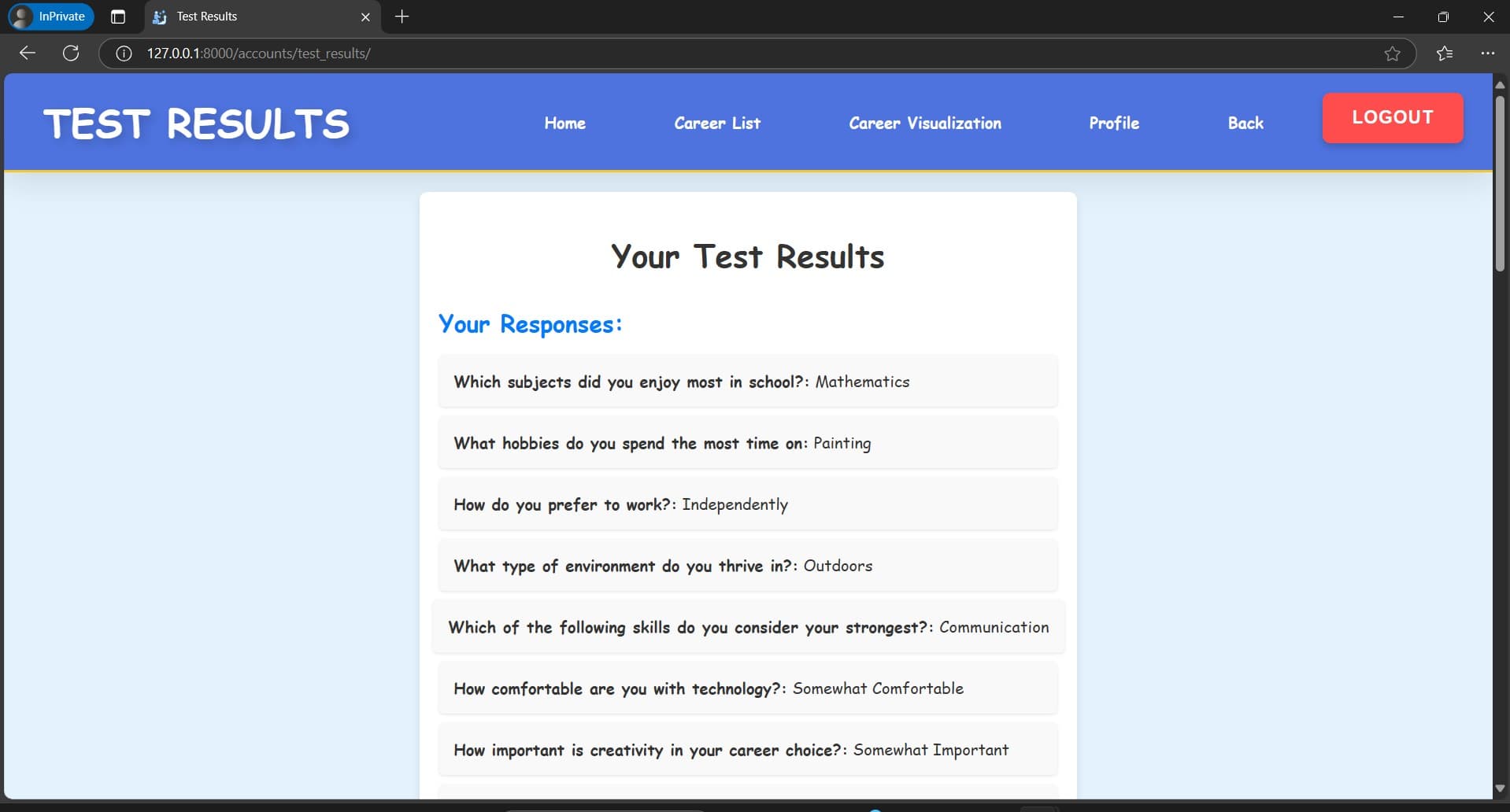This screenshot has height=812, width=1510.
Task: Click the Communication strongest skill row
Action: [748, 627]
